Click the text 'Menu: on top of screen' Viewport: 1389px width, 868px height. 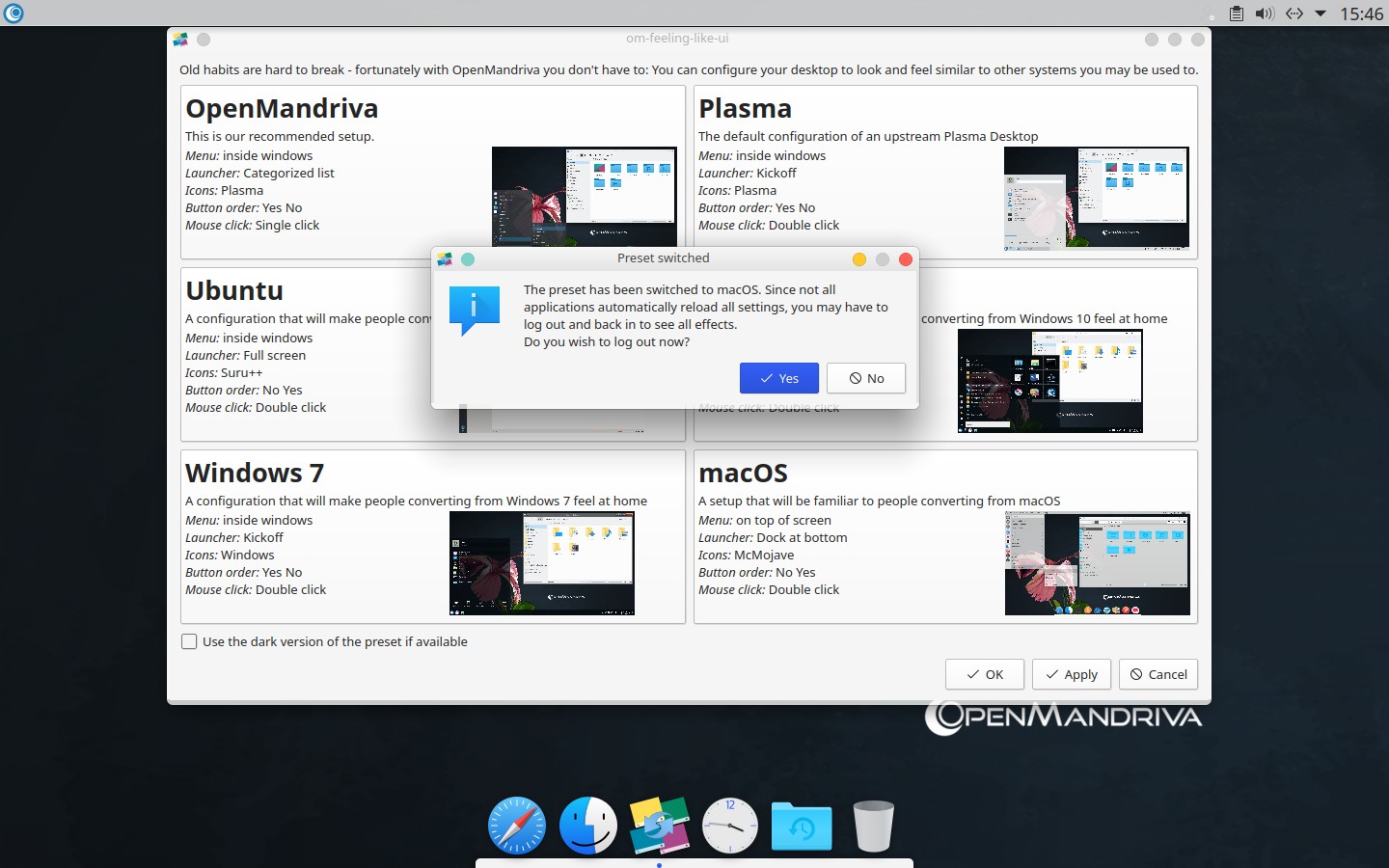765,520
